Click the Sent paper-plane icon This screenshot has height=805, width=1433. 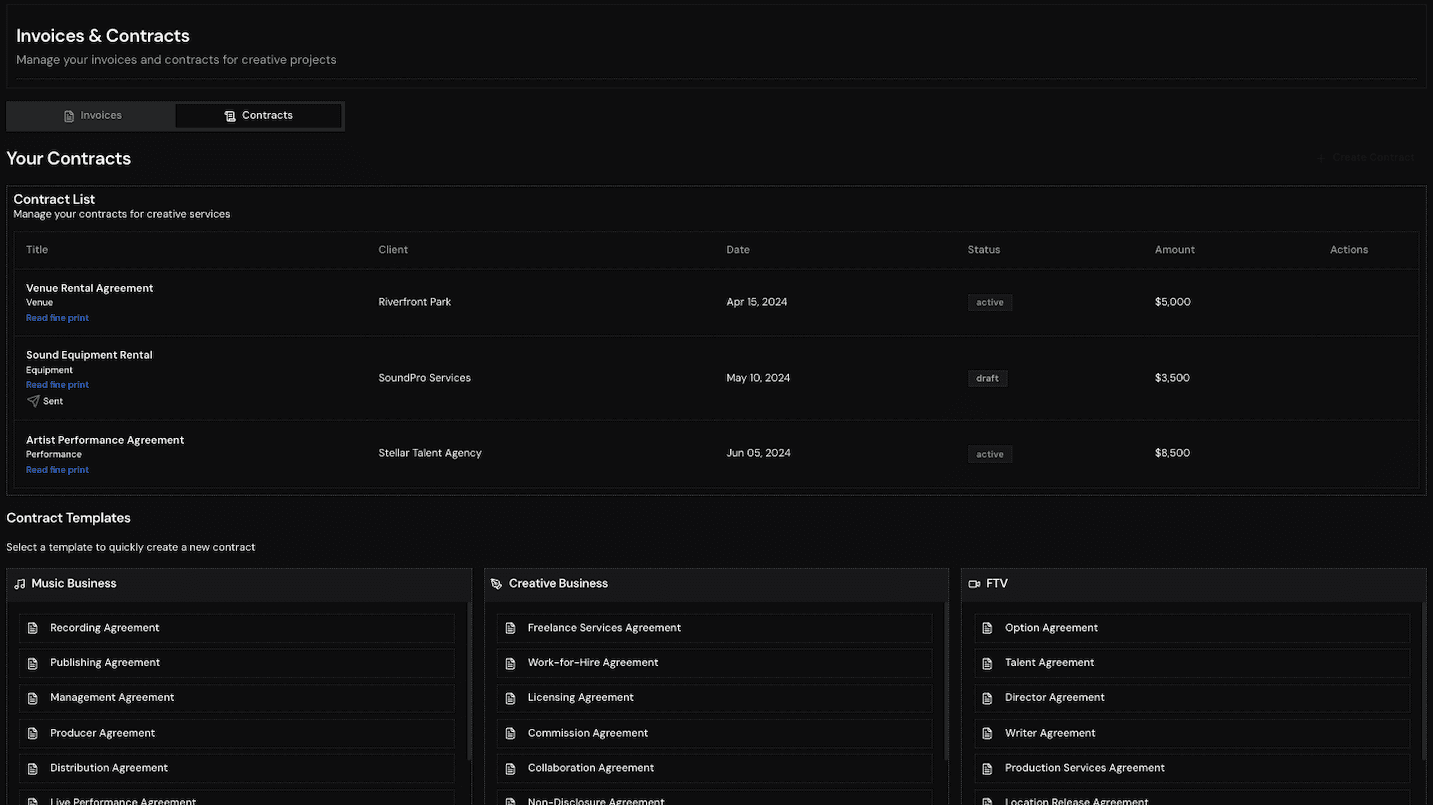pyautogui.click(x=33, y=401)
